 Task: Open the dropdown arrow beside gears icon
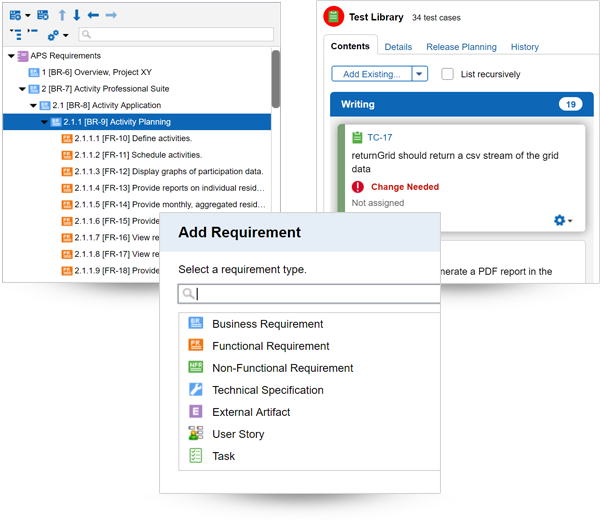[66, 36]
